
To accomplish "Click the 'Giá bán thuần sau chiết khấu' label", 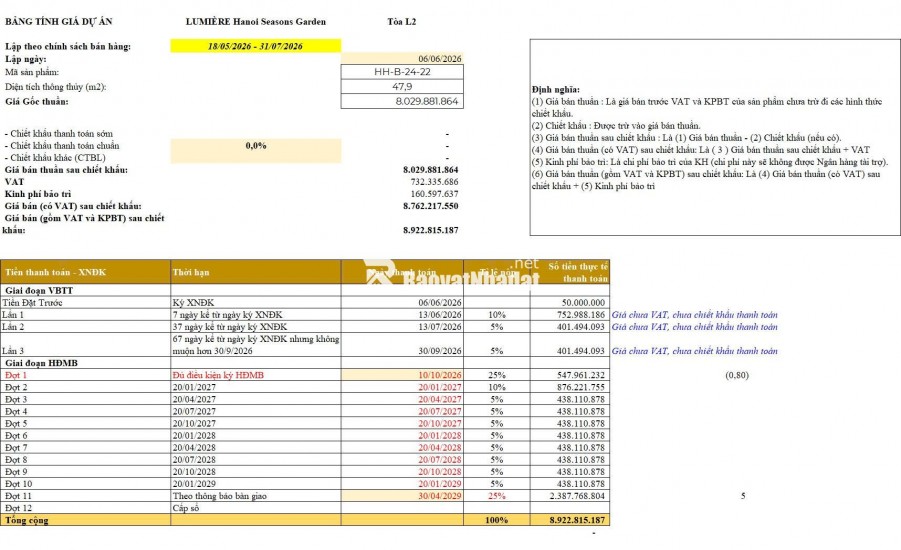I will (x=66, y=170).
